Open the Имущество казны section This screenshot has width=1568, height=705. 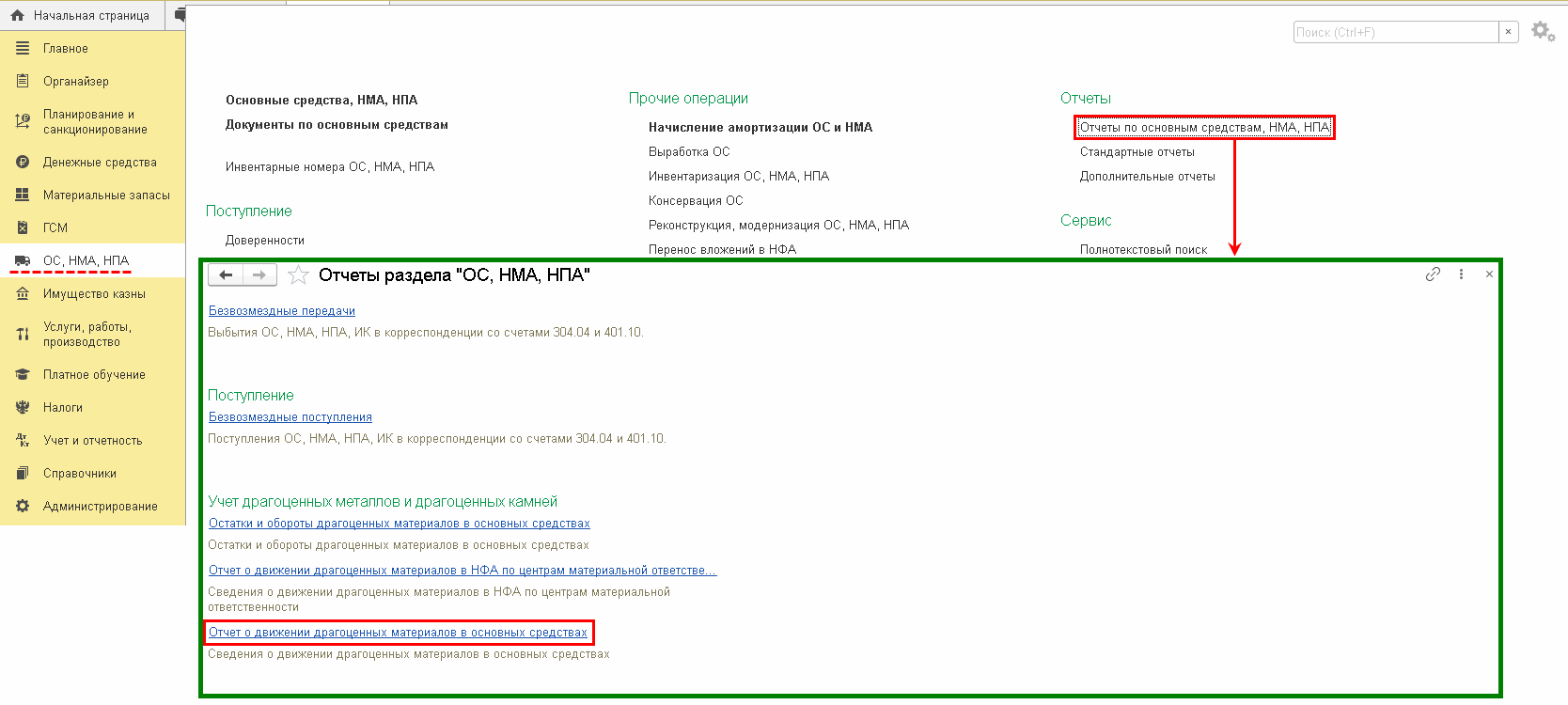click(x=94, y=293)
